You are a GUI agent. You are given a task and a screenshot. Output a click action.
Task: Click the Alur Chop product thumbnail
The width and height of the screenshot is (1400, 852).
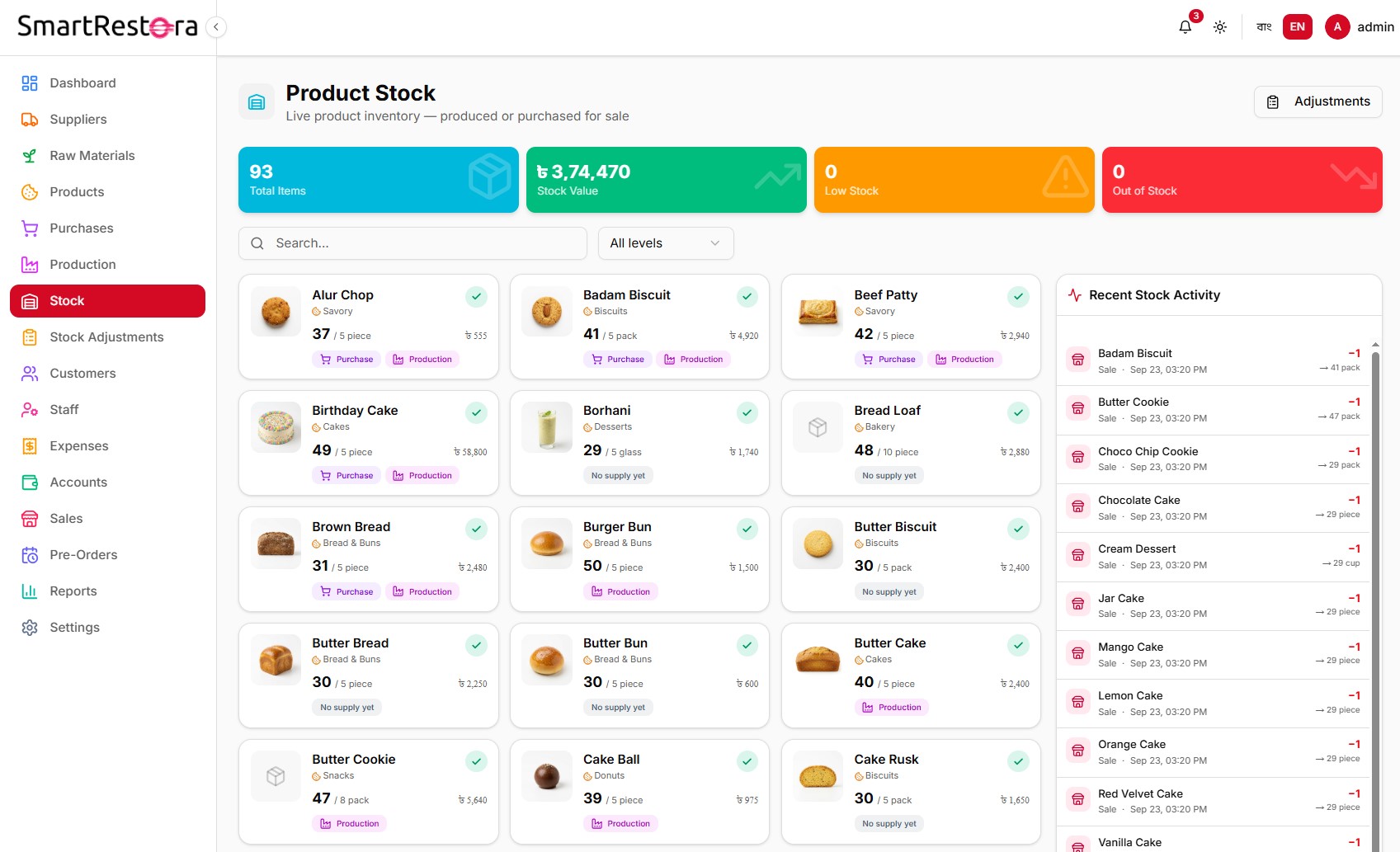point(276,312)
